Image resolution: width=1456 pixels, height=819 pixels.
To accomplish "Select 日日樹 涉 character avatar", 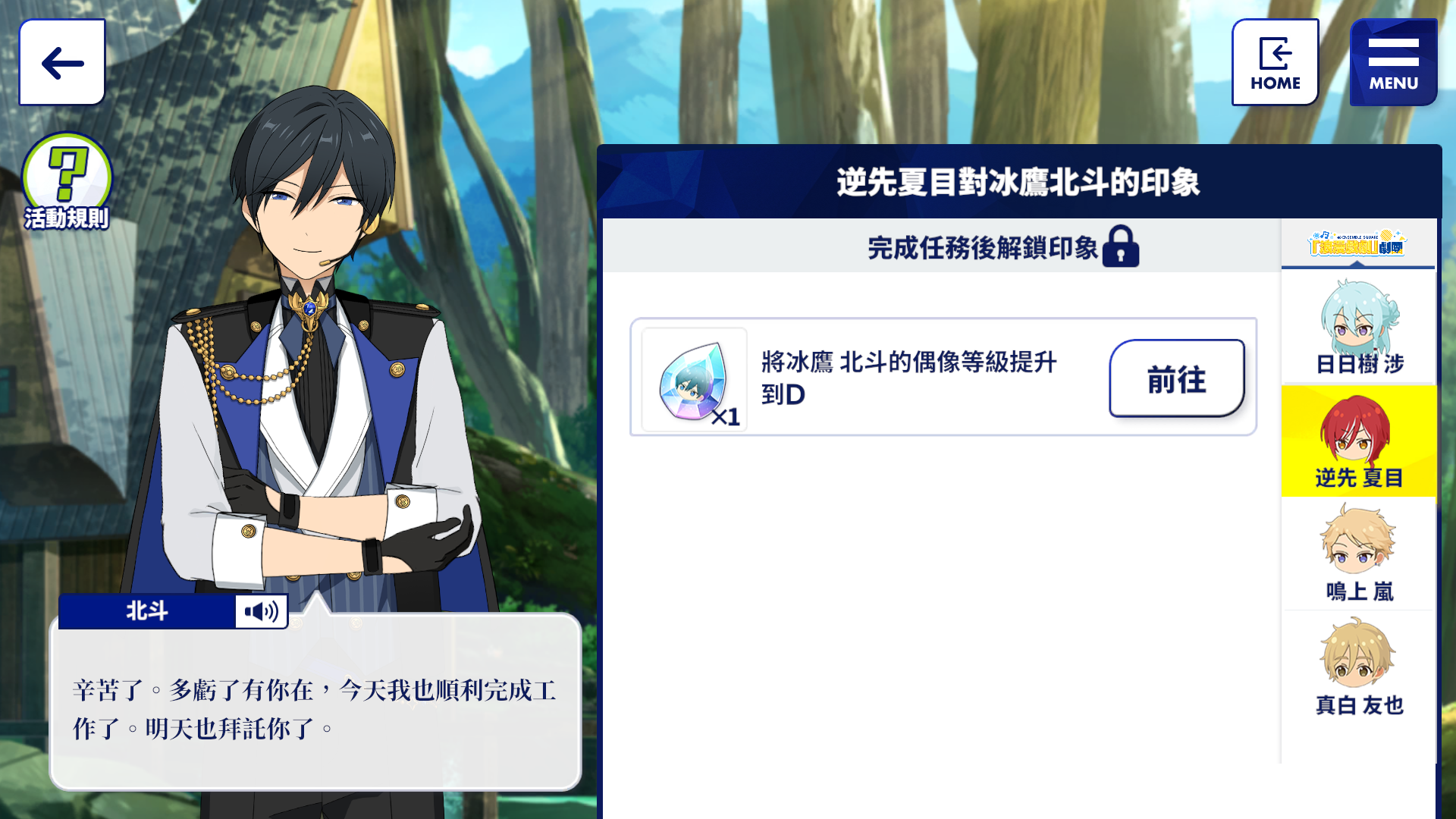I will [x=1359, y=327].
